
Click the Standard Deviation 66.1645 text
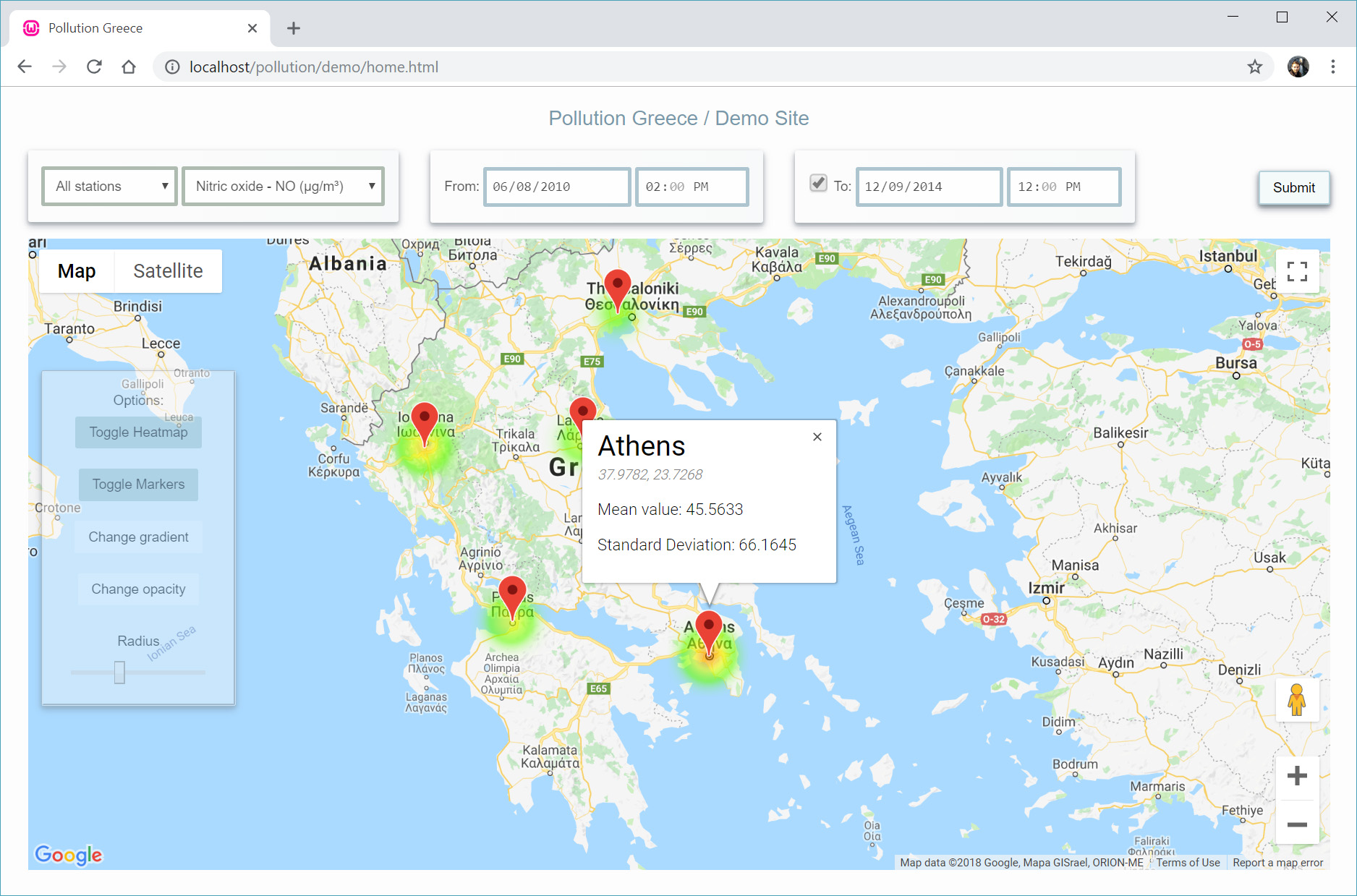(x=697, y=545)
